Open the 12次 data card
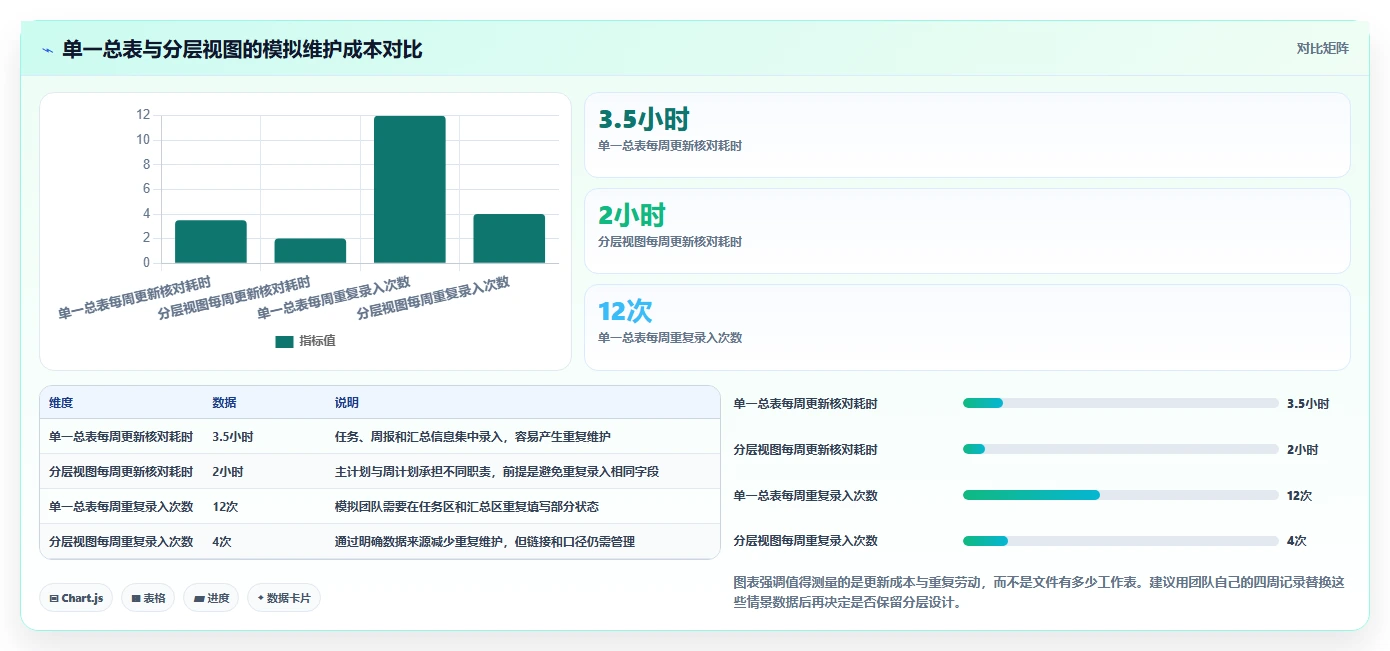The image size is (1390, 651). [x=967, y=327]
